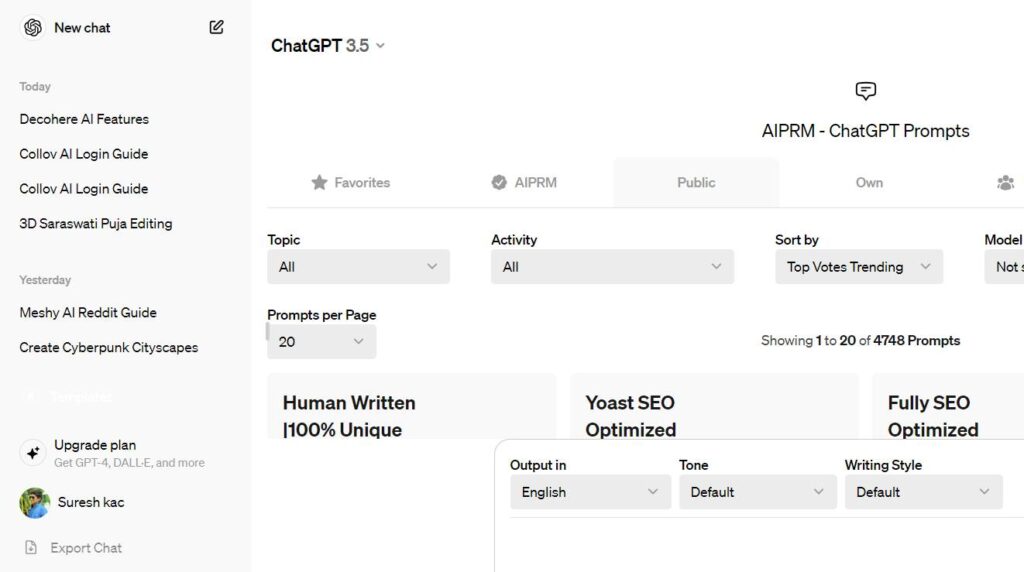Open the Activity dropdown

[612, 266]
